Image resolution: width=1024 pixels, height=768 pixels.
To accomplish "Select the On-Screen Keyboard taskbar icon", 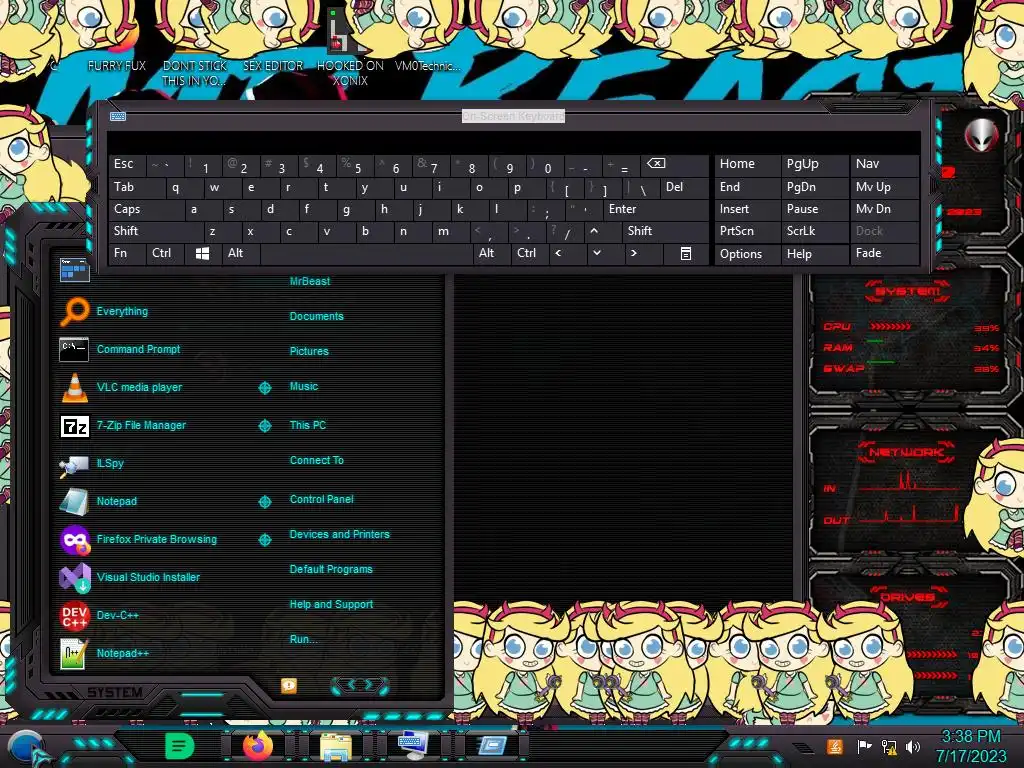I will pyautogui.click(x=413, y=744).
